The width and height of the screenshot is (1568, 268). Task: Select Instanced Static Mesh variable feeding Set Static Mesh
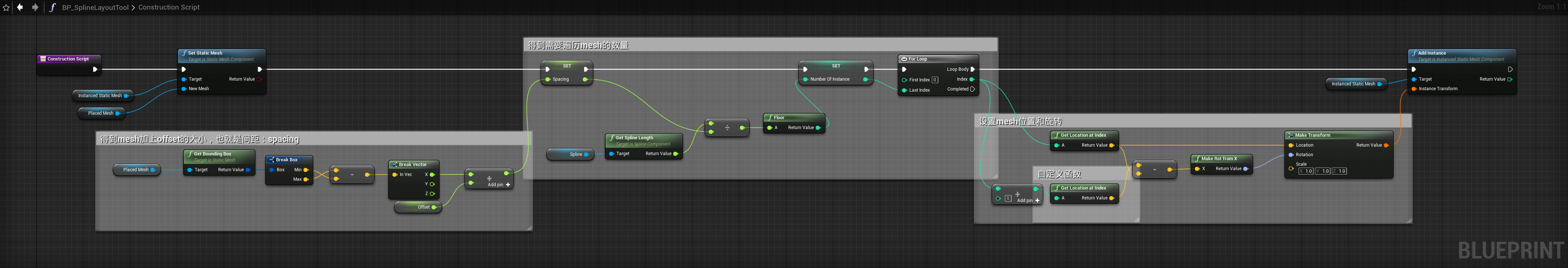coord(103,96)
